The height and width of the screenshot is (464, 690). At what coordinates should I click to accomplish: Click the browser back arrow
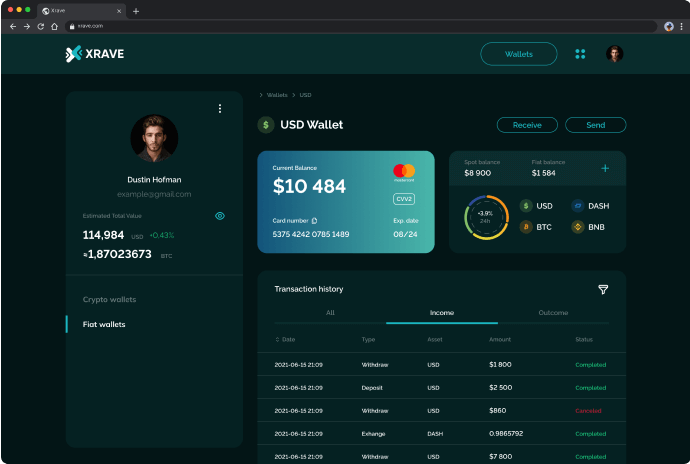pos(13,26)
